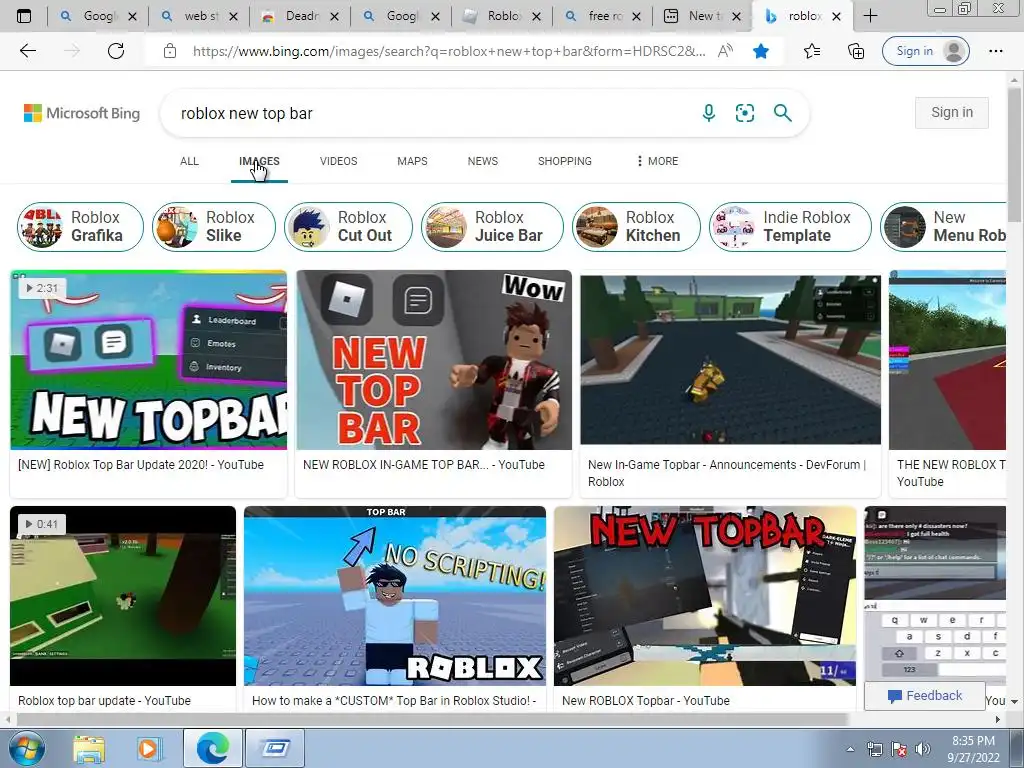Click the blue favorites star icon
The image size is (1024, 768).
click(x=761, y=51)
